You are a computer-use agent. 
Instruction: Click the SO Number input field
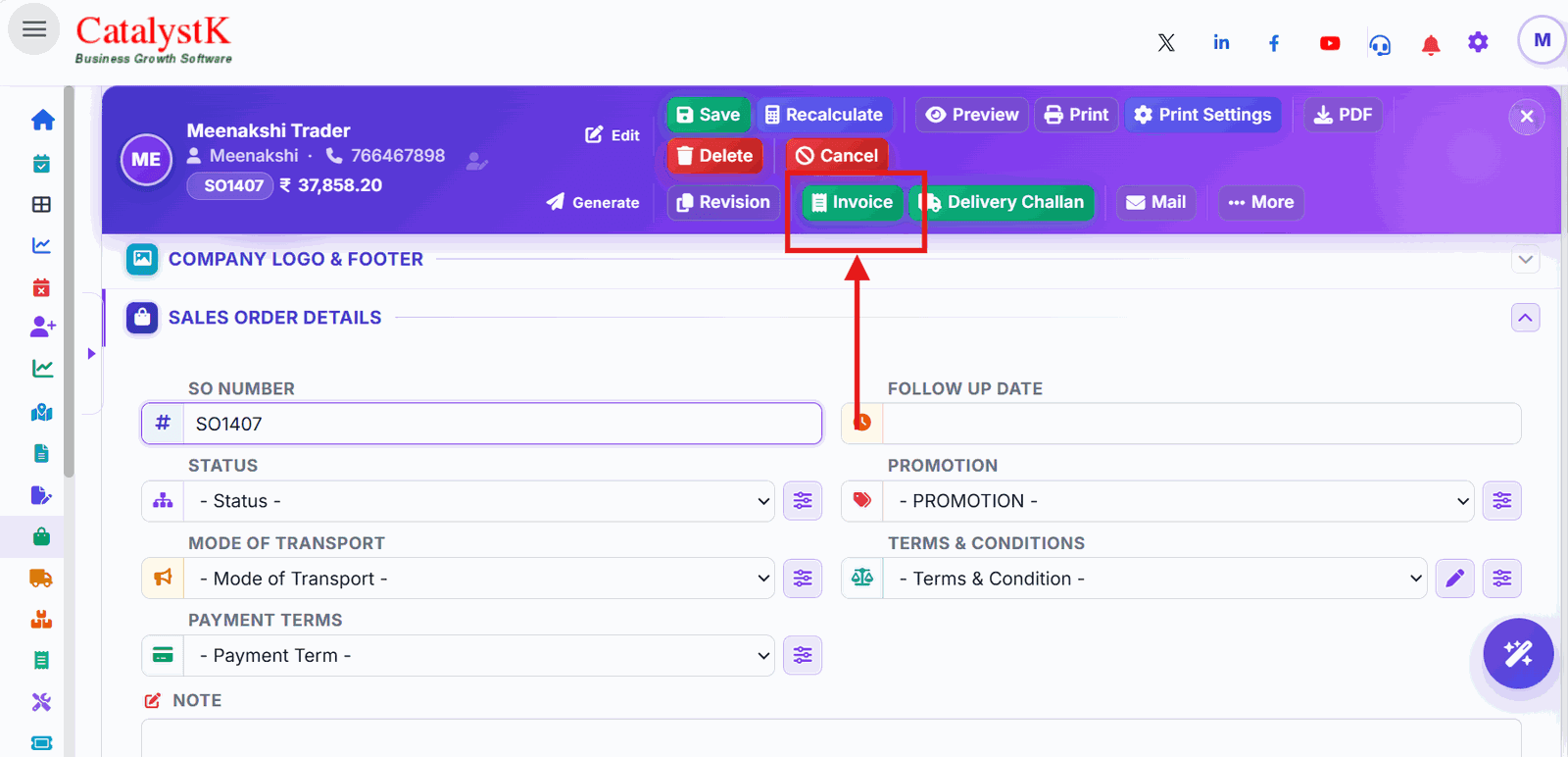click(x=503, y=424)
